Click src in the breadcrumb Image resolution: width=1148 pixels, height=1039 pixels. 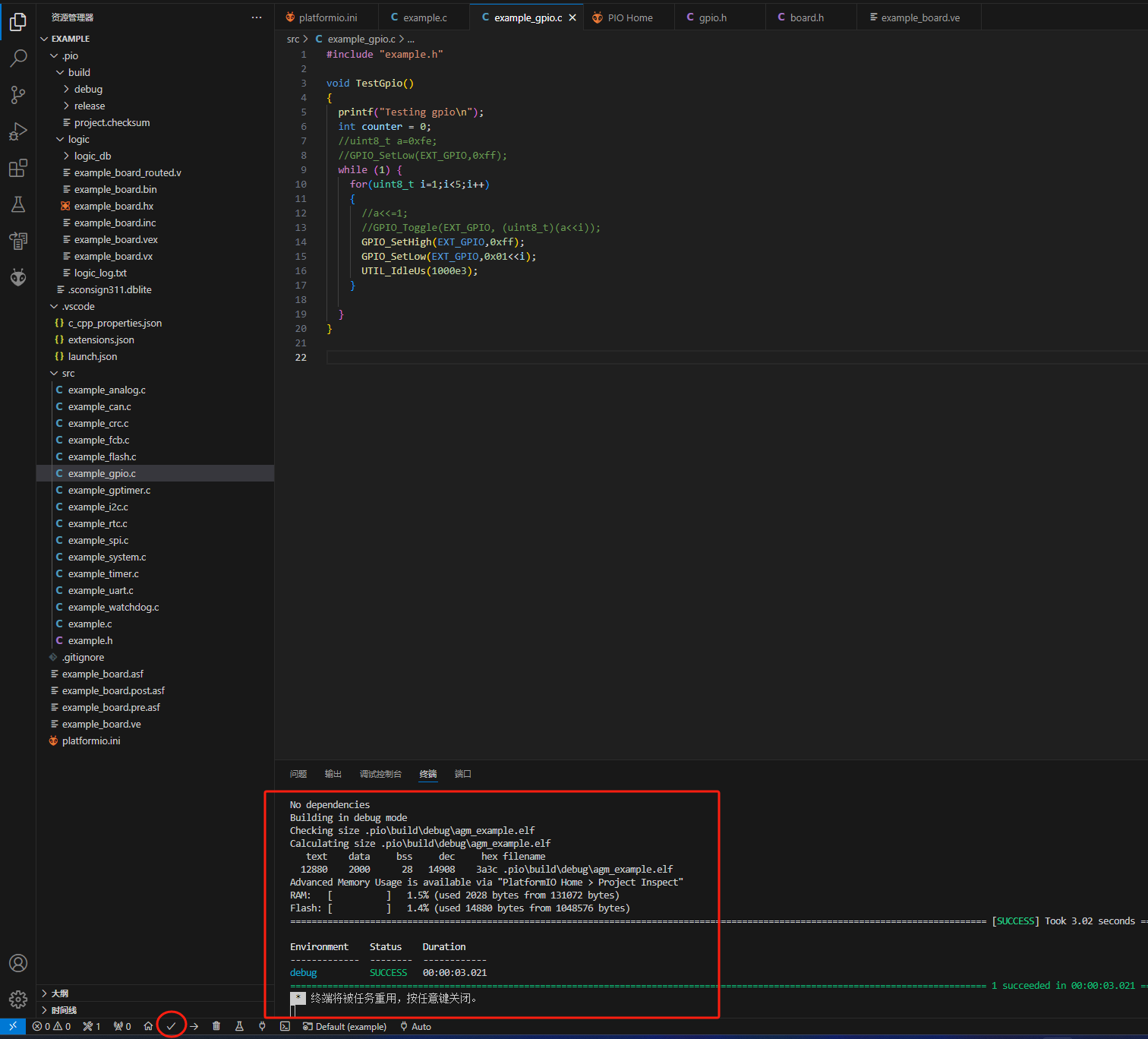pyautogui.click(x=293, y=39)
